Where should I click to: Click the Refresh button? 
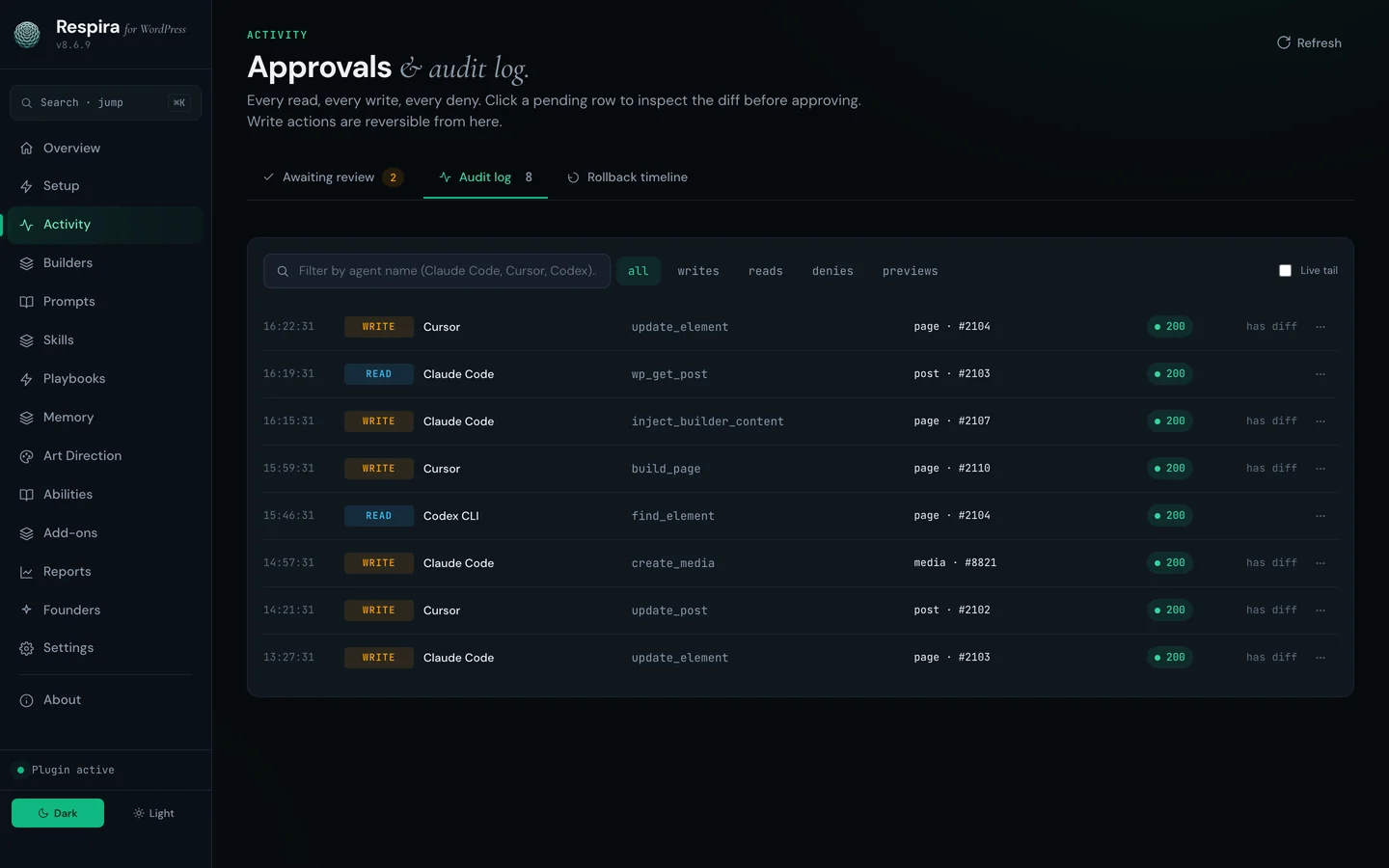[x=1310, y=42]
